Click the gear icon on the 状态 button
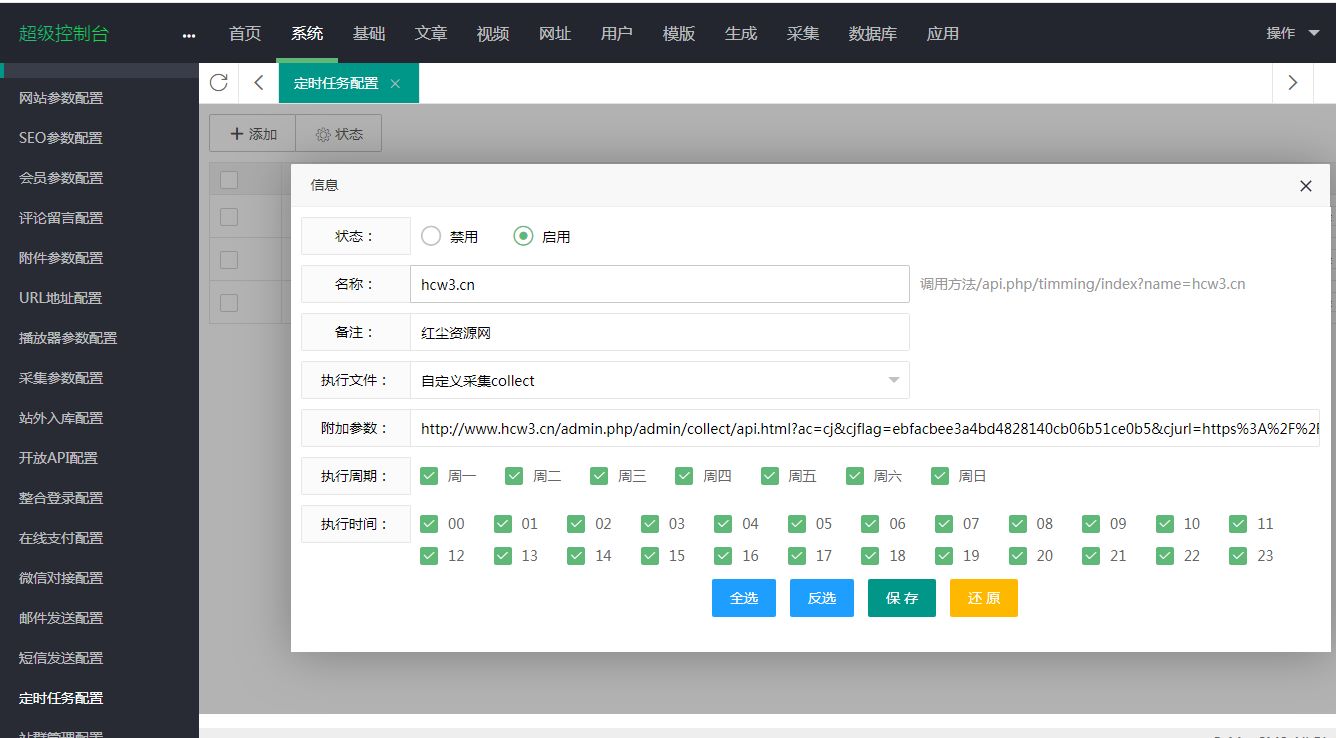1336x738 pixels. pyautogui.click(x=321, y=133)
